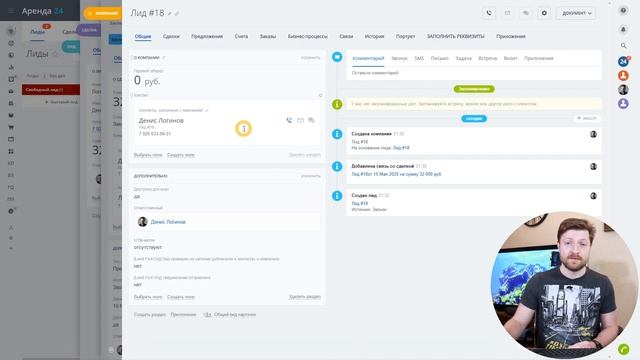Viewport: 640px width, 360px height.
Task: Open notifications bell in right sidebar
Action: pyautogui.click(x=623, y=29)
